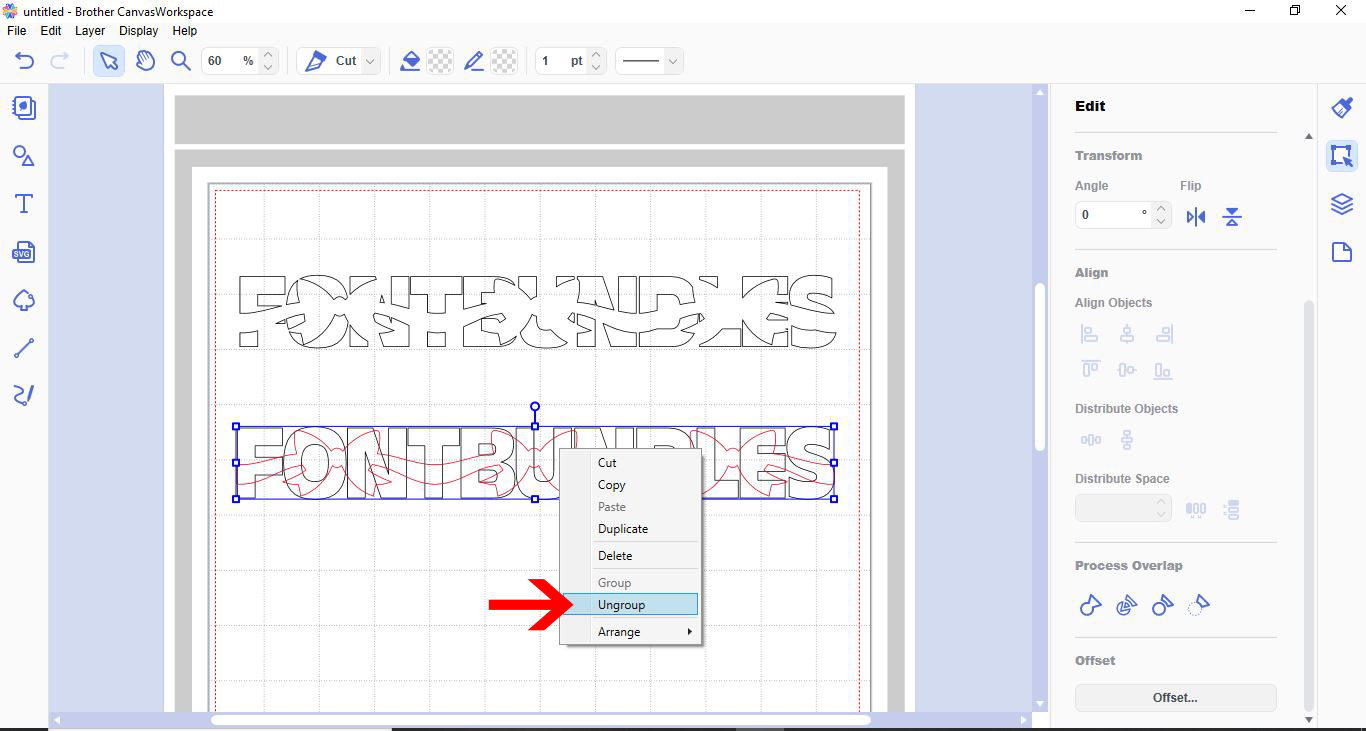This screenshot has width=1366, height=731.
Task: Open the Properties paint panel icon
Action: click(x=1342, y=108)
